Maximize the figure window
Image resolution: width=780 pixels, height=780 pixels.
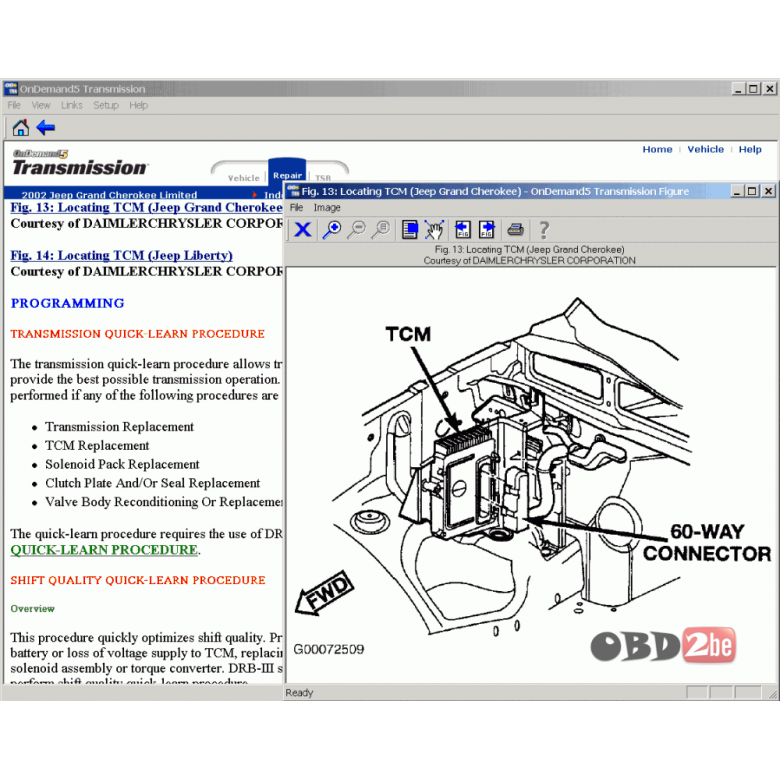pyautogui.click(x=752, y=191)
